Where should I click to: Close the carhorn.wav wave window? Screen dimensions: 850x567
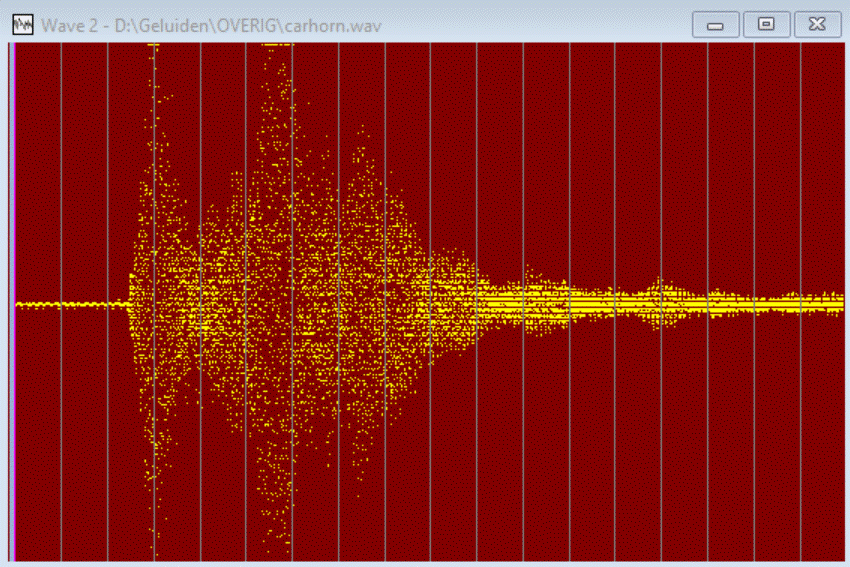(x=817, y=24)
